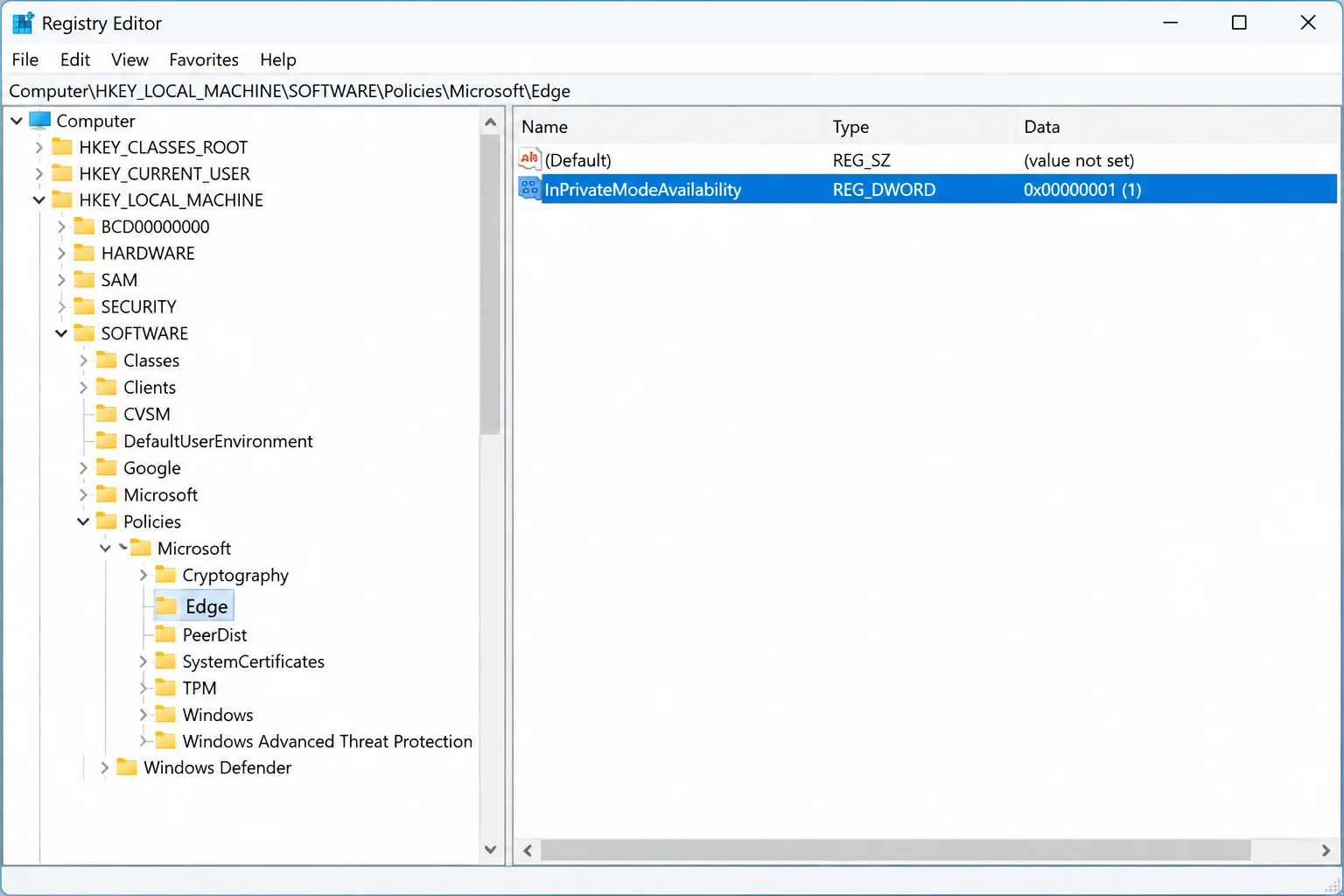Click the TPM folder icon

165,688
